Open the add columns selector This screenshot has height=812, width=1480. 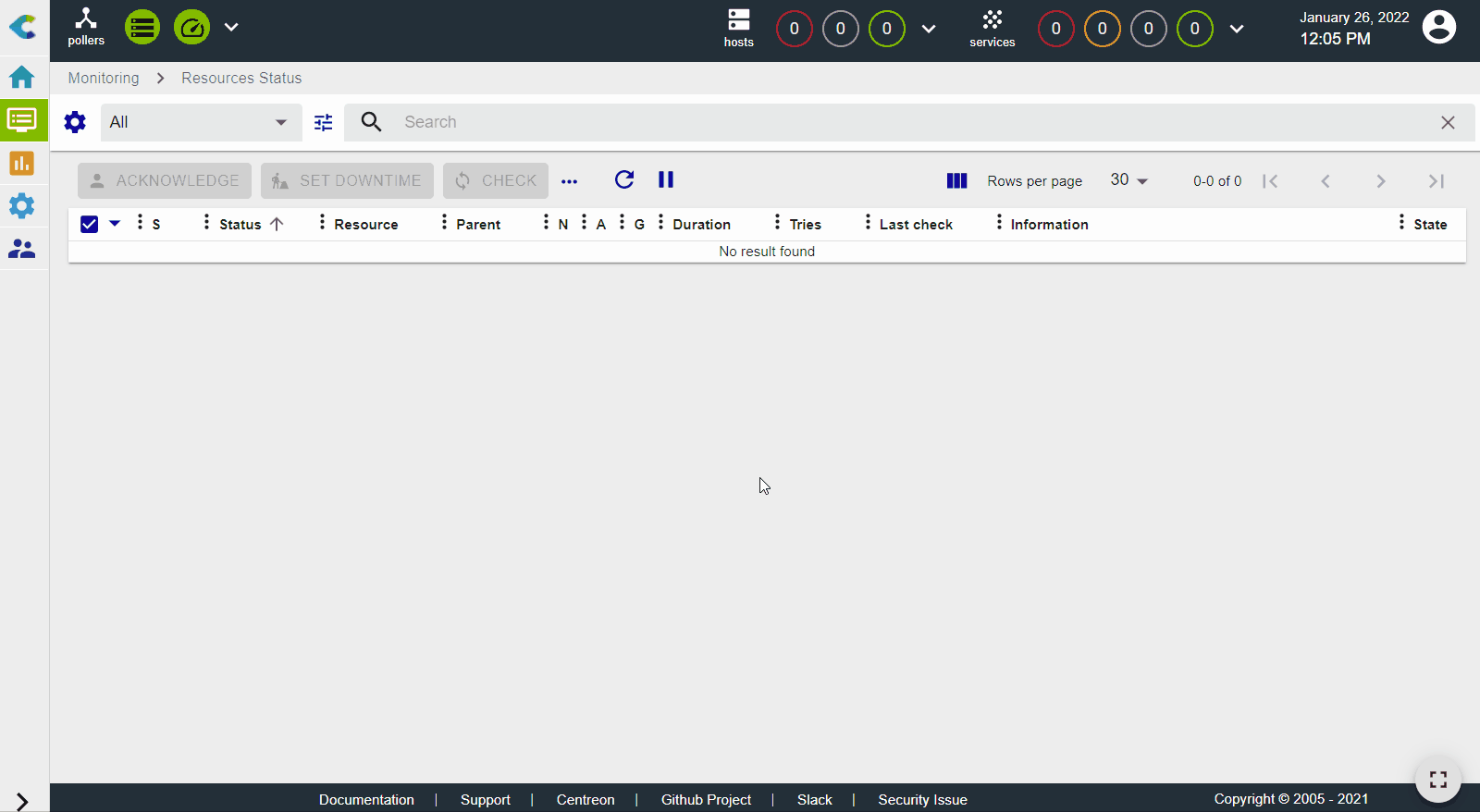[956, 180]
